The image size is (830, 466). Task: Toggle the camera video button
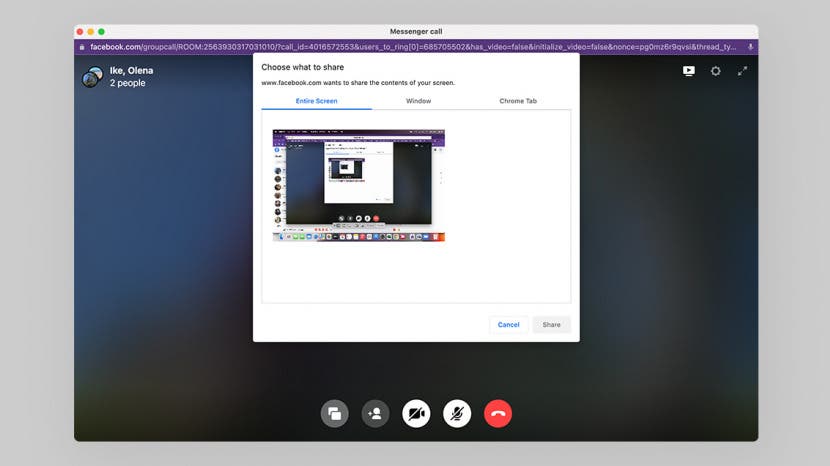pyautogui.click(x=416, y=414)
